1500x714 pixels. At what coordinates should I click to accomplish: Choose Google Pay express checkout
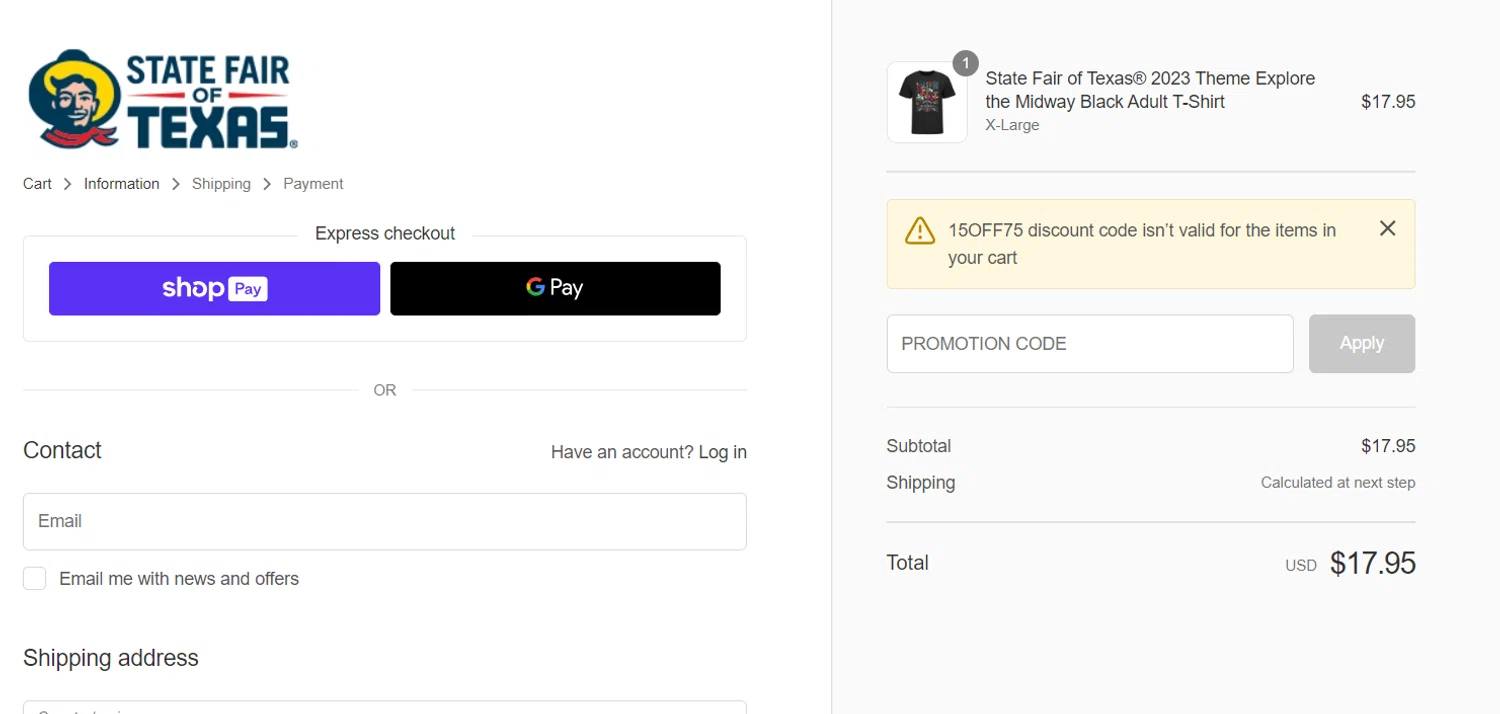coord(555,289)
